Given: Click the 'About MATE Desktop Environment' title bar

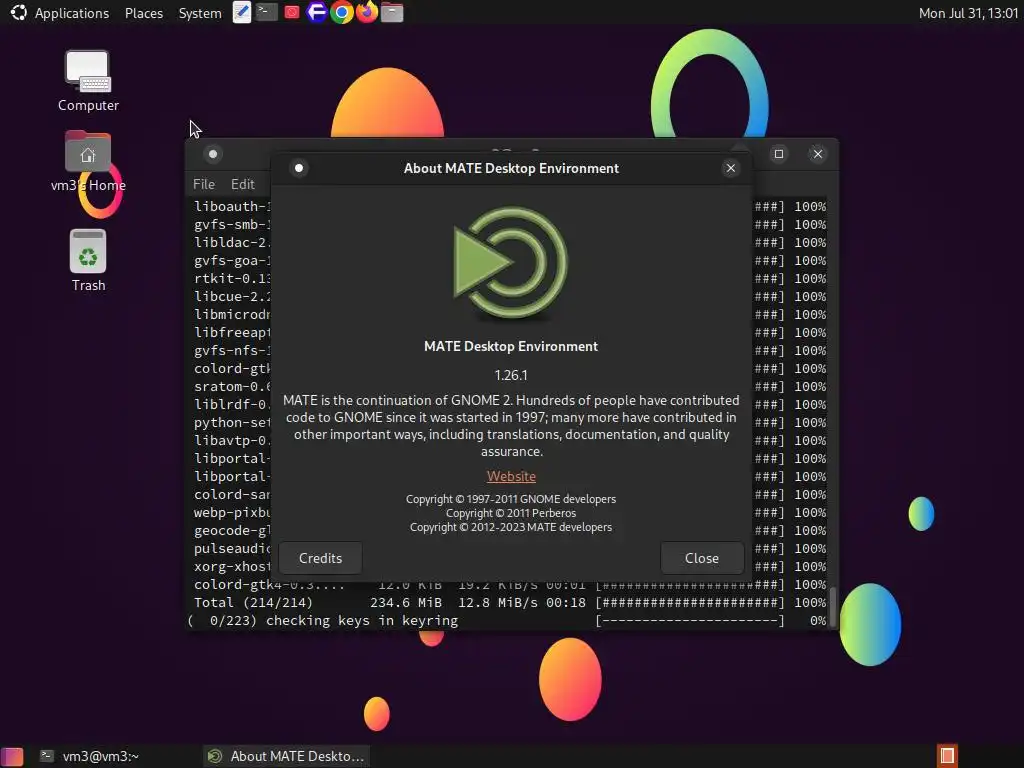Looking at the screenshot, I should [511, 168].
